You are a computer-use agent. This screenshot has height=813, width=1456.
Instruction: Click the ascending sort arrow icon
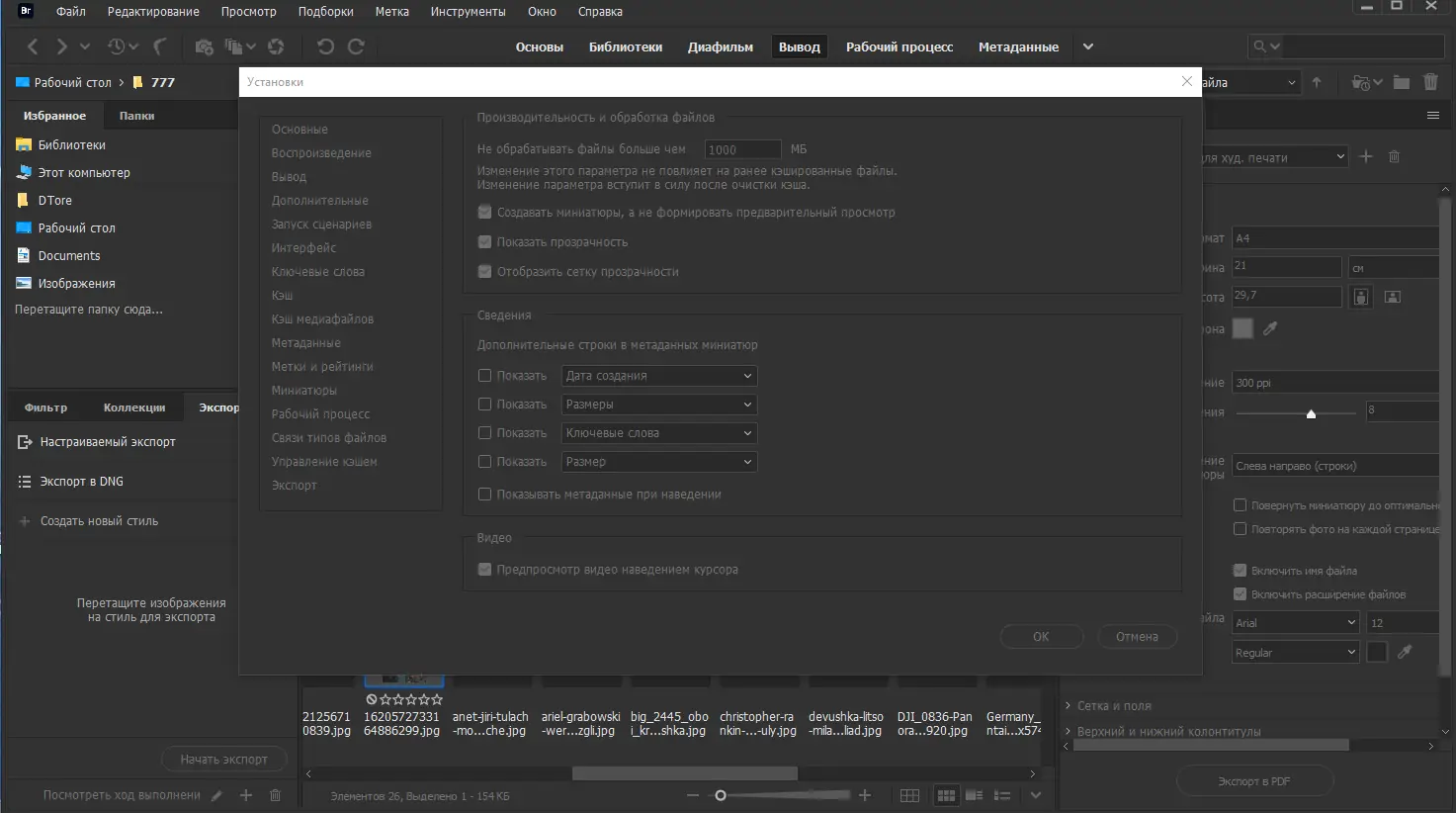1317,82
